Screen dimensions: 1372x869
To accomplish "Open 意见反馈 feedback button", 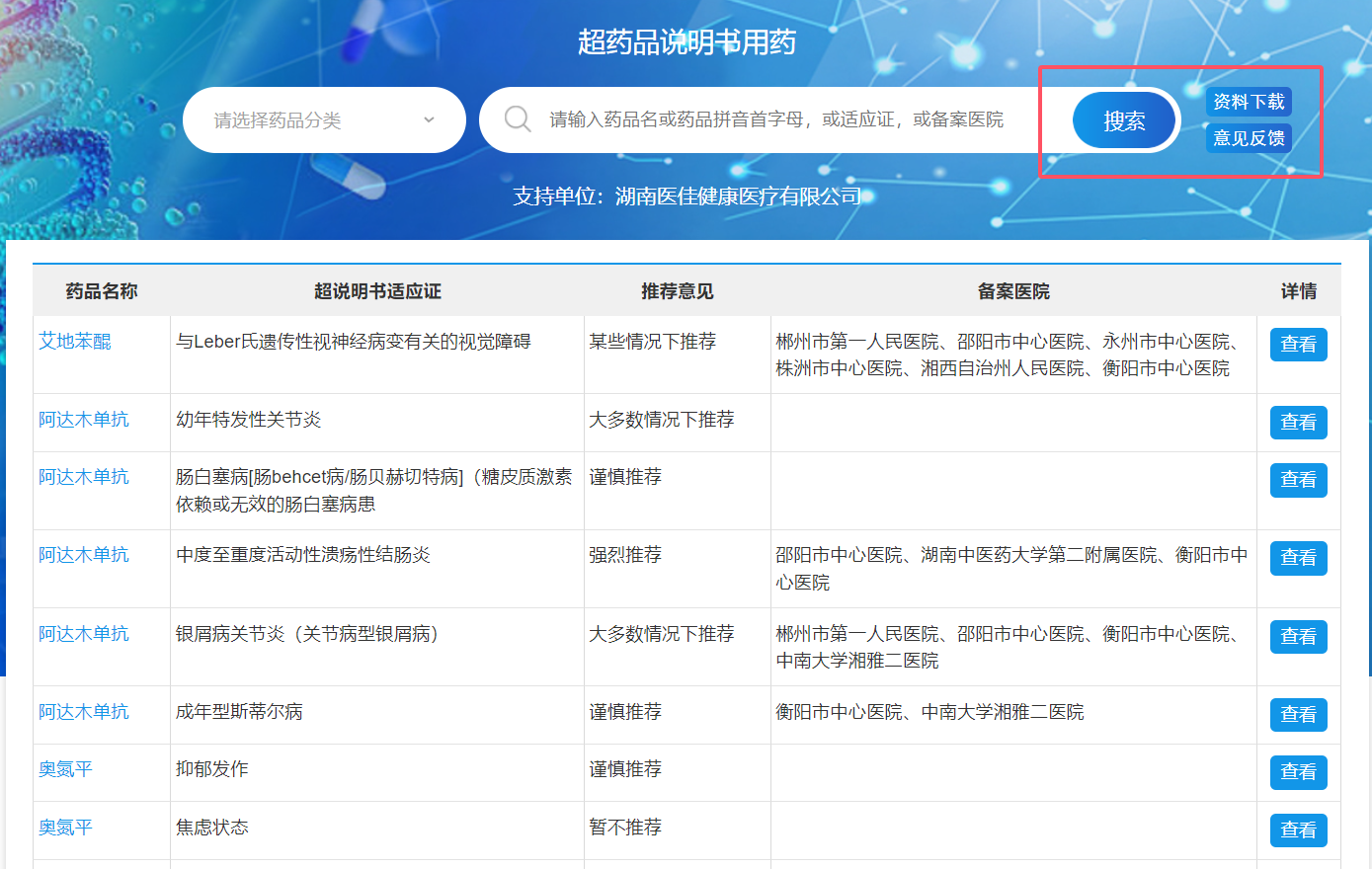I will (1249, 138).
